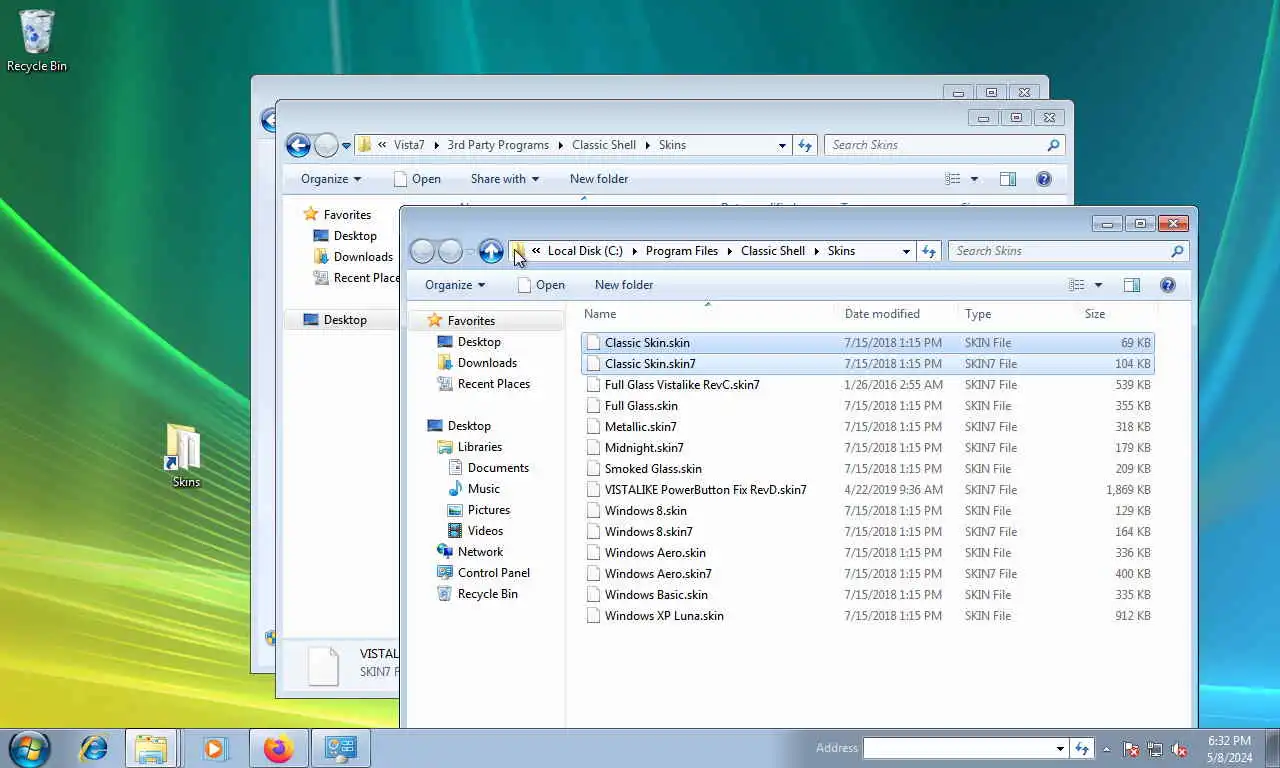Select Downloads in front window Favorites
This screenshot has height=768, width=1280.
click(487, 363)
